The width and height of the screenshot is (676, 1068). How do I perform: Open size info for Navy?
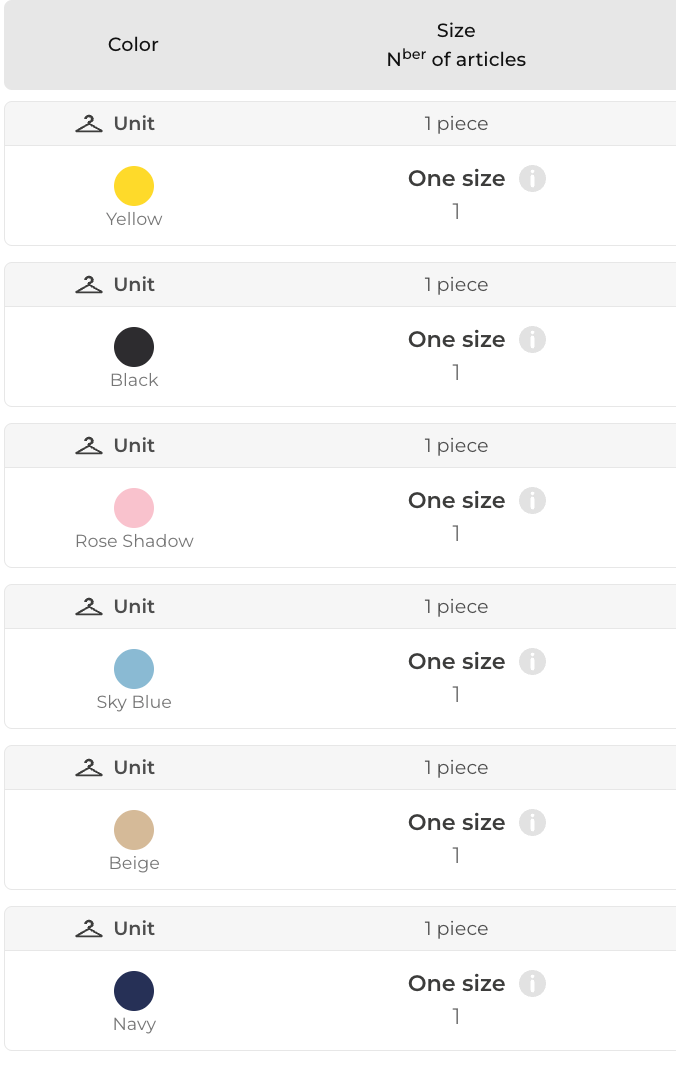tap(532, 984)
